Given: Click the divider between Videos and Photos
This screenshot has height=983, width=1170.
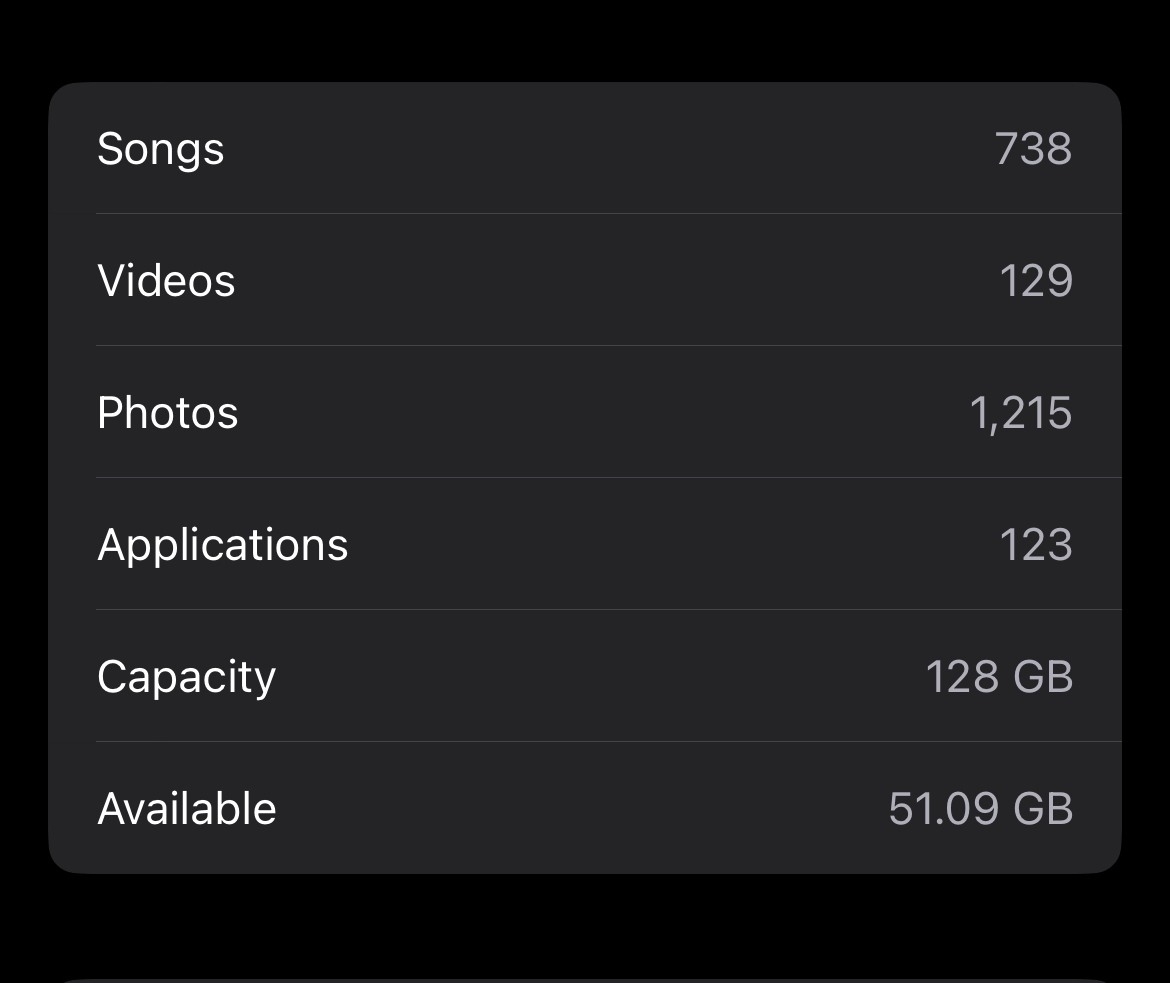Looking at the screenshot, I should pyautogui.click(x=608, y=345).
